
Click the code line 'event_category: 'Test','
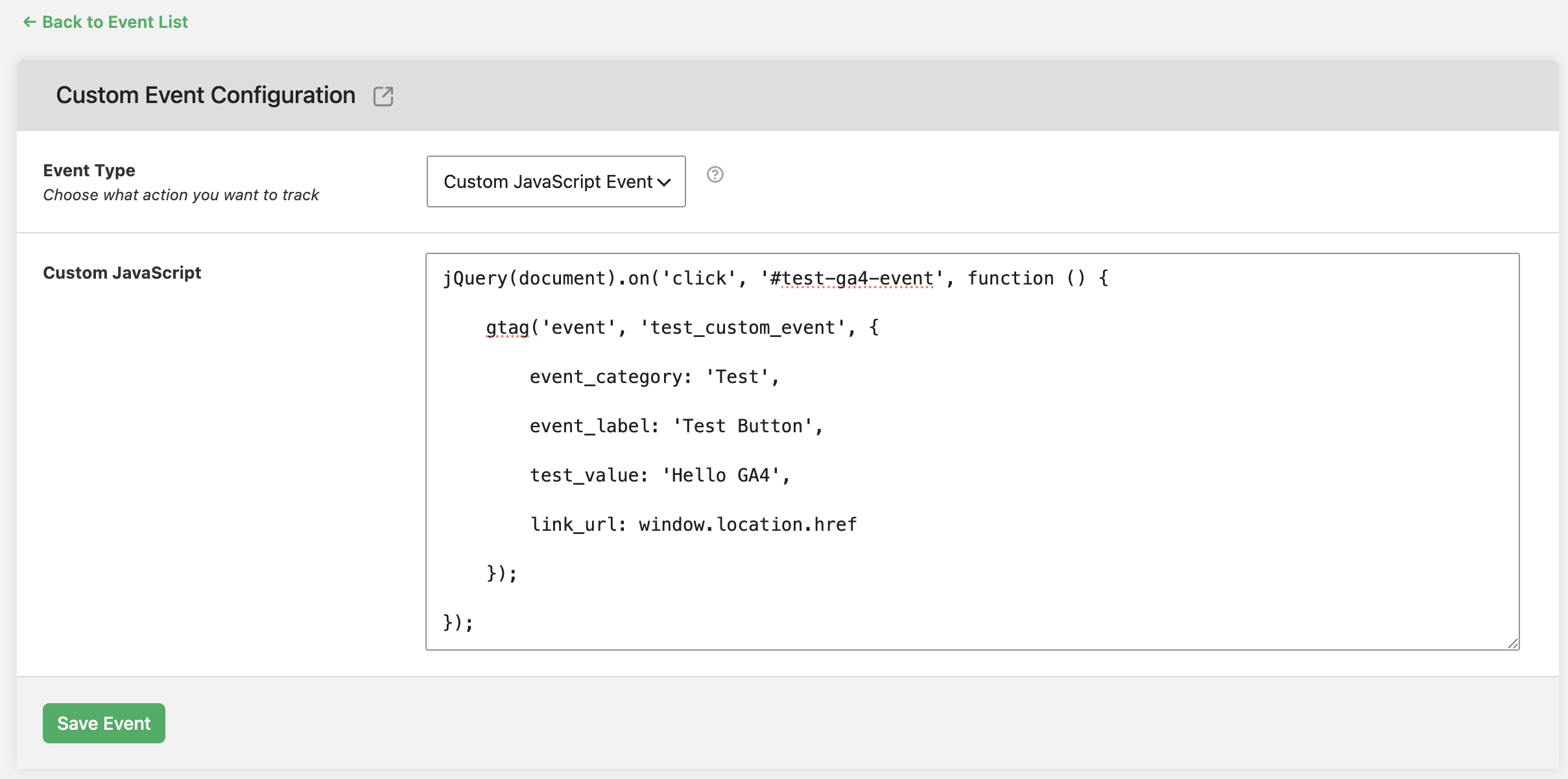click(x=654, y=377)
